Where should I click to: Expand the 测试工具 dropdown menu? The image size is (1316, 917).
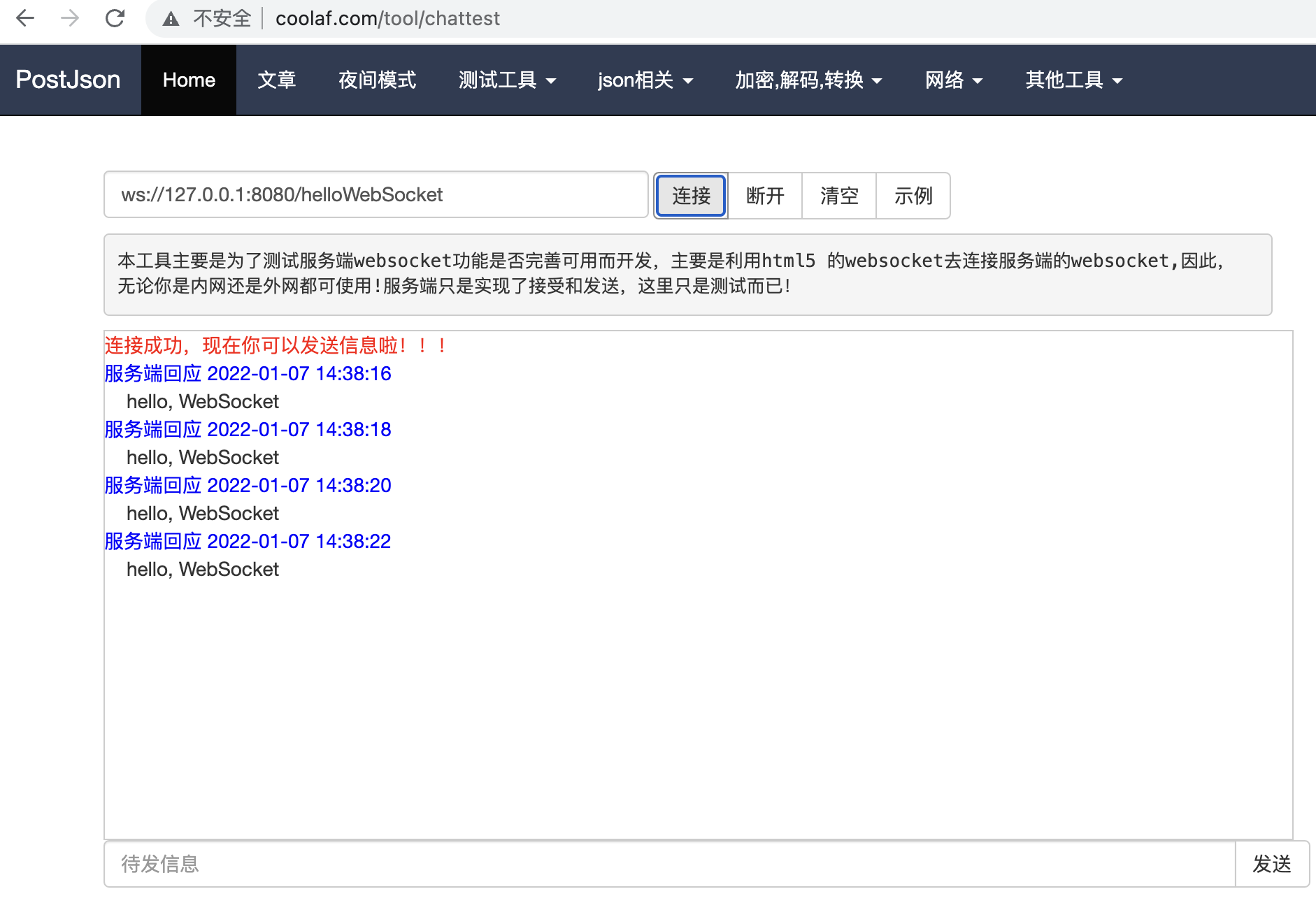(x=508, y=80)
